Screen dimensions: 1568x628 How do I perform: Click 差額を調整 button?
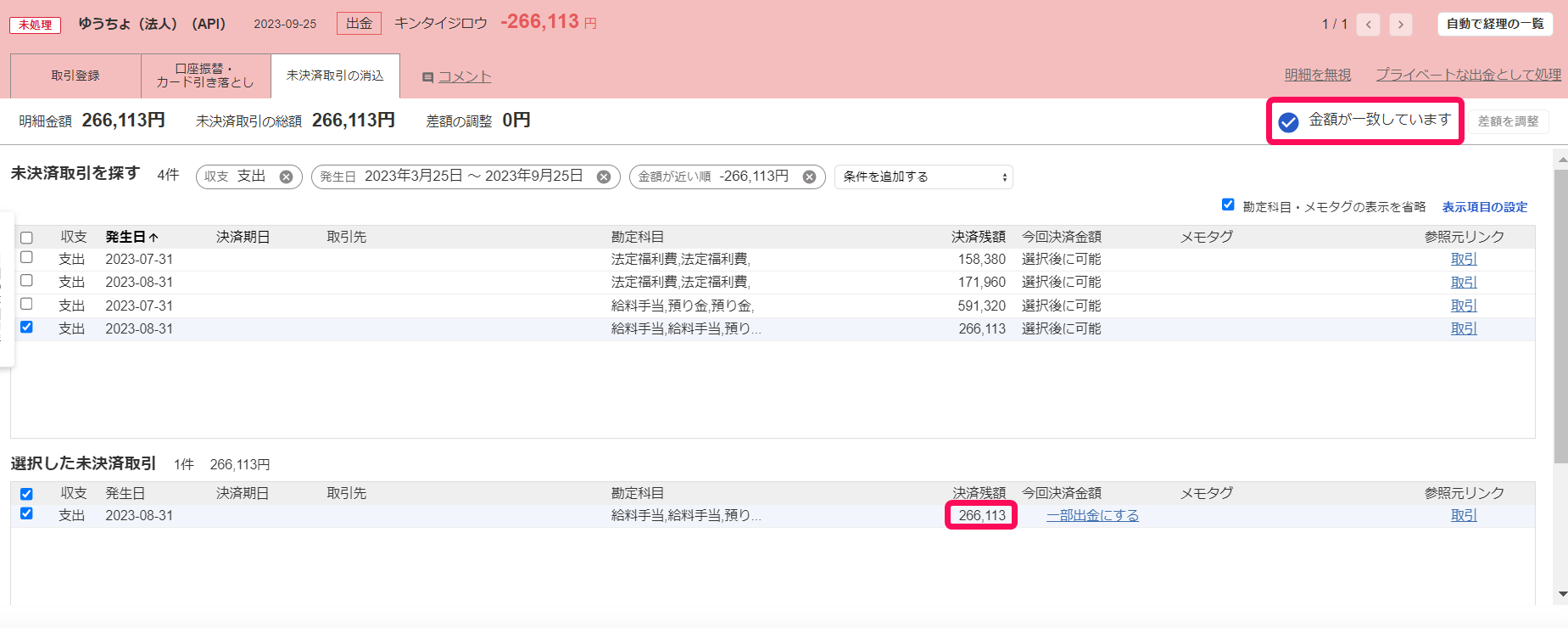point(1508,121)
